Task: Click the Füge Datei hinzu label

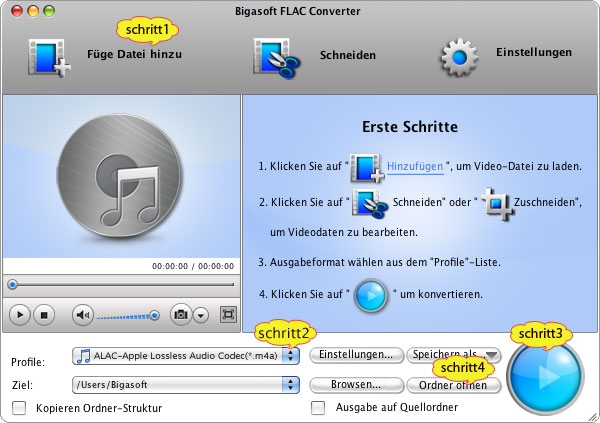Action: [134, 54]
